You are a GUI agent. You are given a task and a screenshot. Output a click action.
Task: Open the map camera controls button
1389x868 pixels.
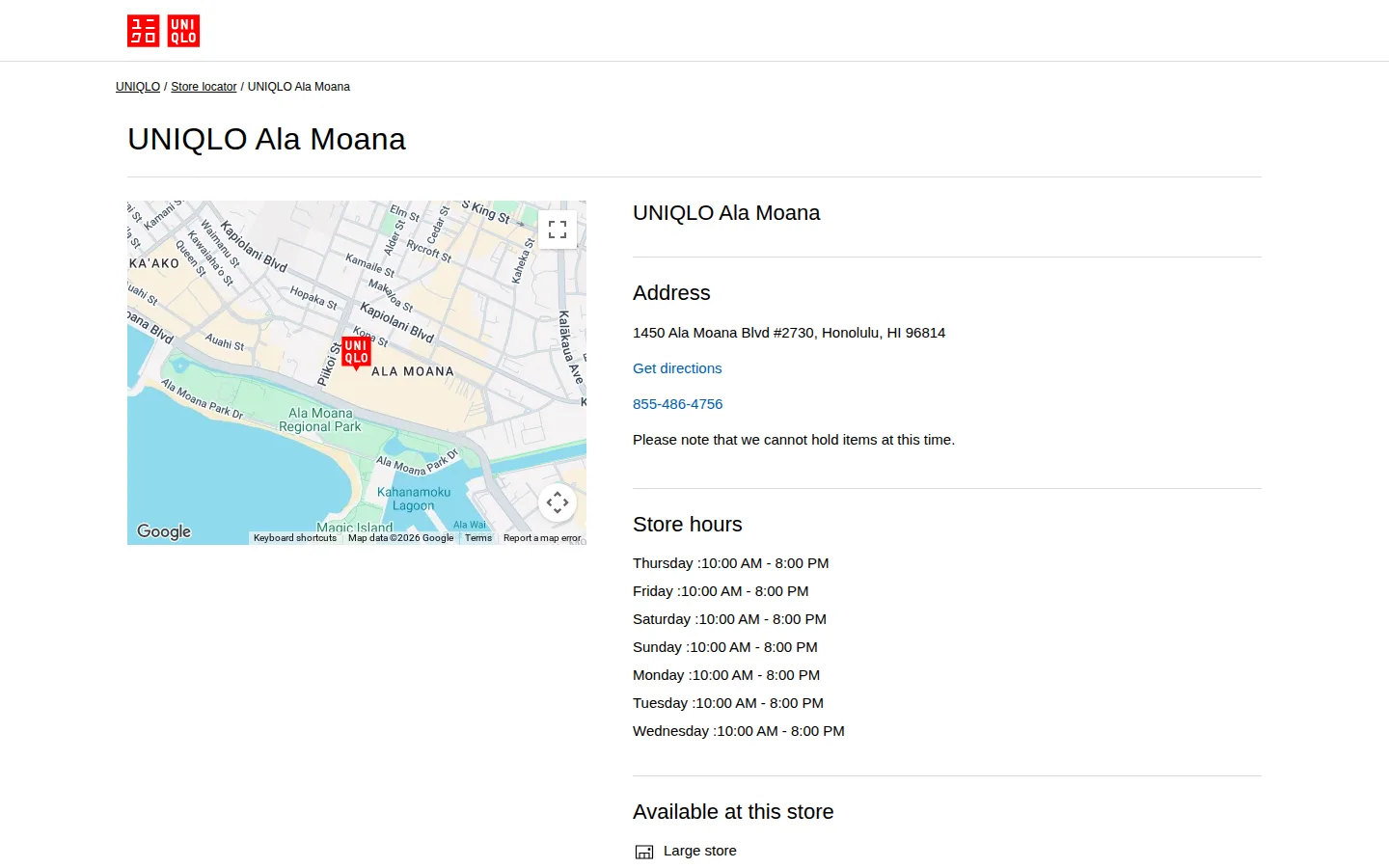(x=558, y=502)
